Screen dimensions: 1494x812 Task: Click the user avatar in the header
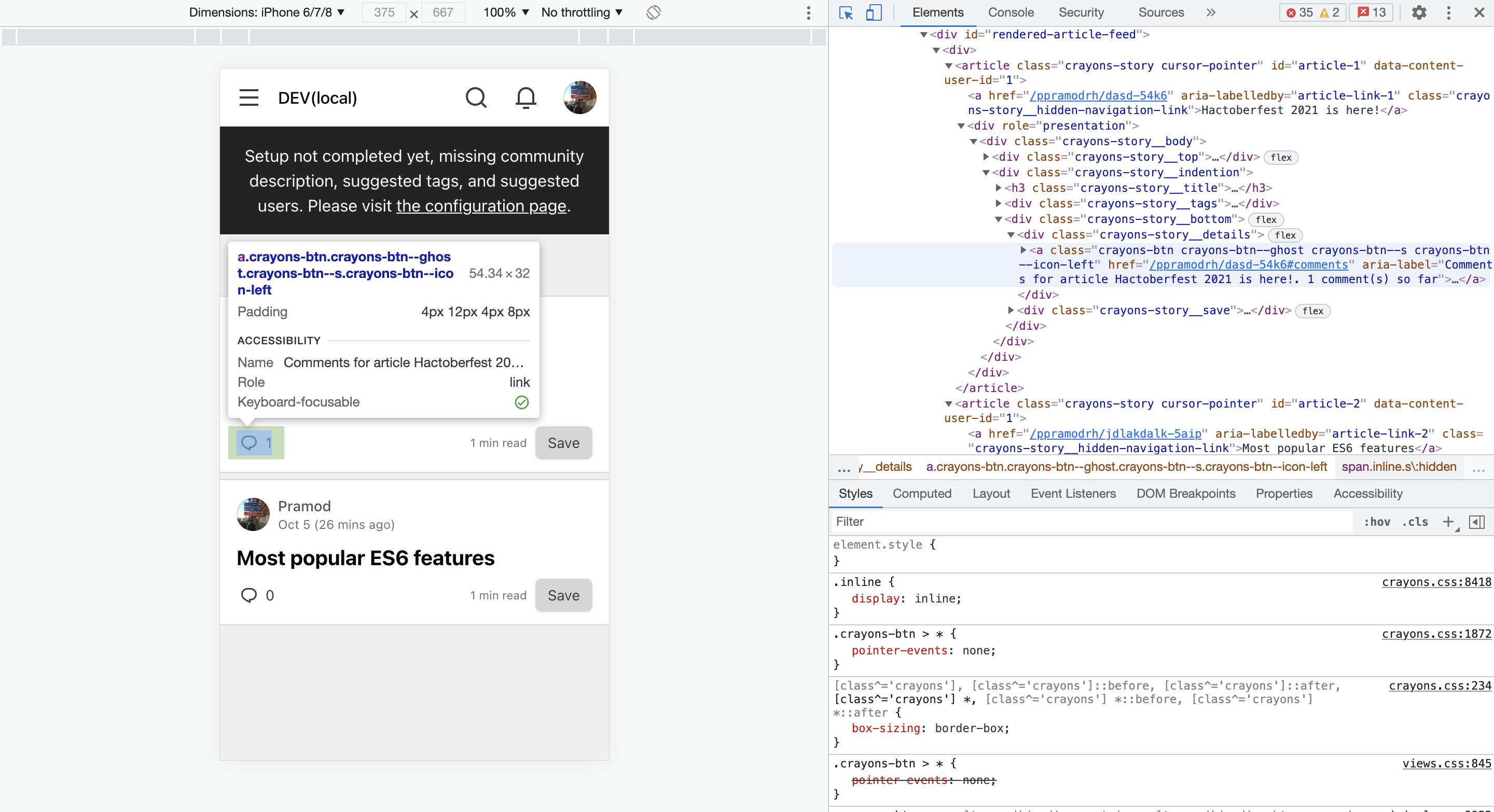click(x=579, y=97)
